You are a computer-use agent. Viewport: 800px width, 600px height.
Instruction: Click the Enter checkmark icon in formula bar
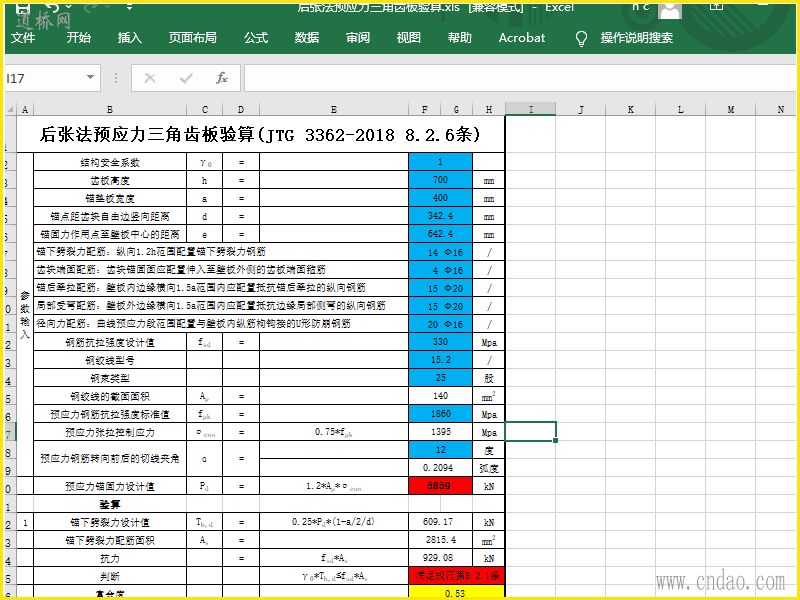pos(186,78)
